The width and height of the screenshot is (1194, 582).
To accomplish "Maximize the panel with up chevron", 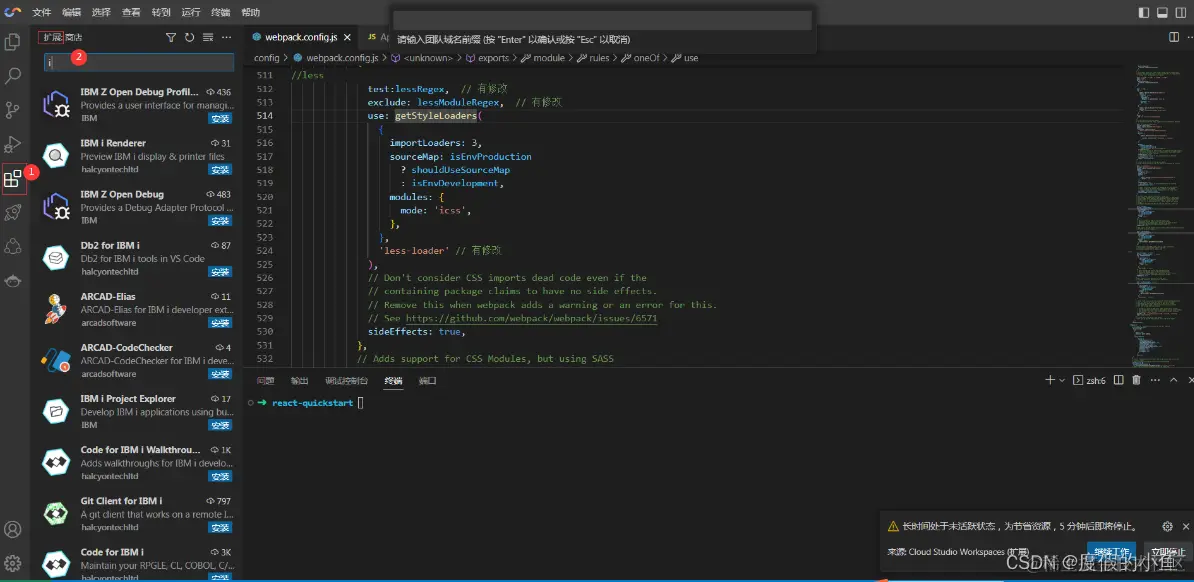I will [1173, 380].
